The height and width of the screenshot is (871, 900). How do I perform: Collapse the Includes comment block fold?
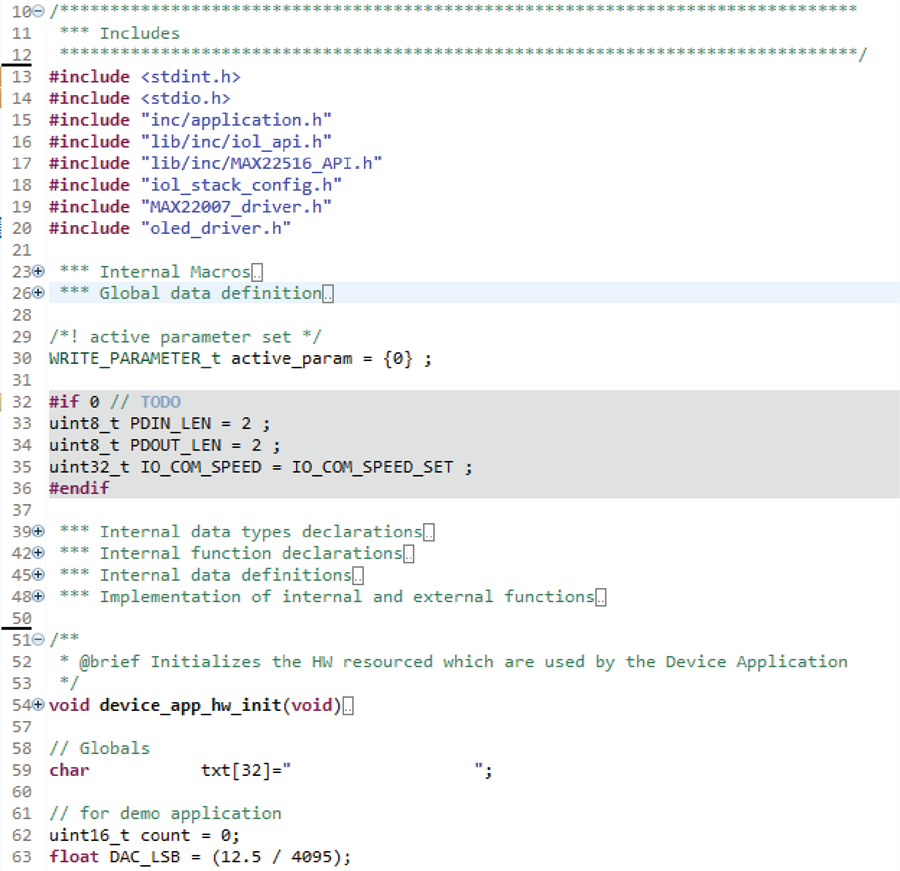[x=38, y=11]
